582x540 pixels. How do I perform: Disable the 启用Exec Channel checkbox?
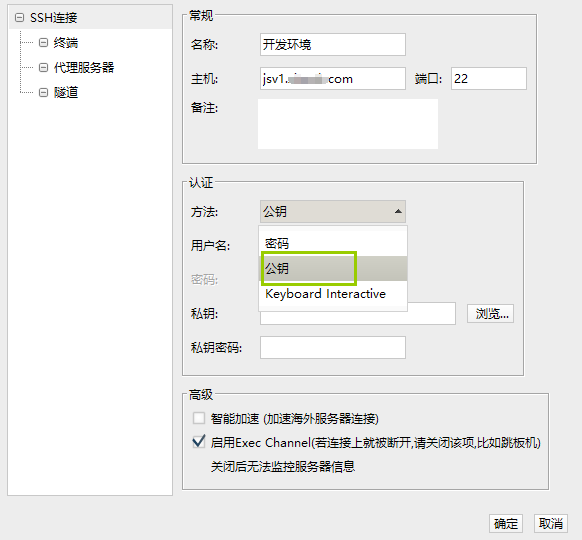pyautogui.click(x=199, y=442)
